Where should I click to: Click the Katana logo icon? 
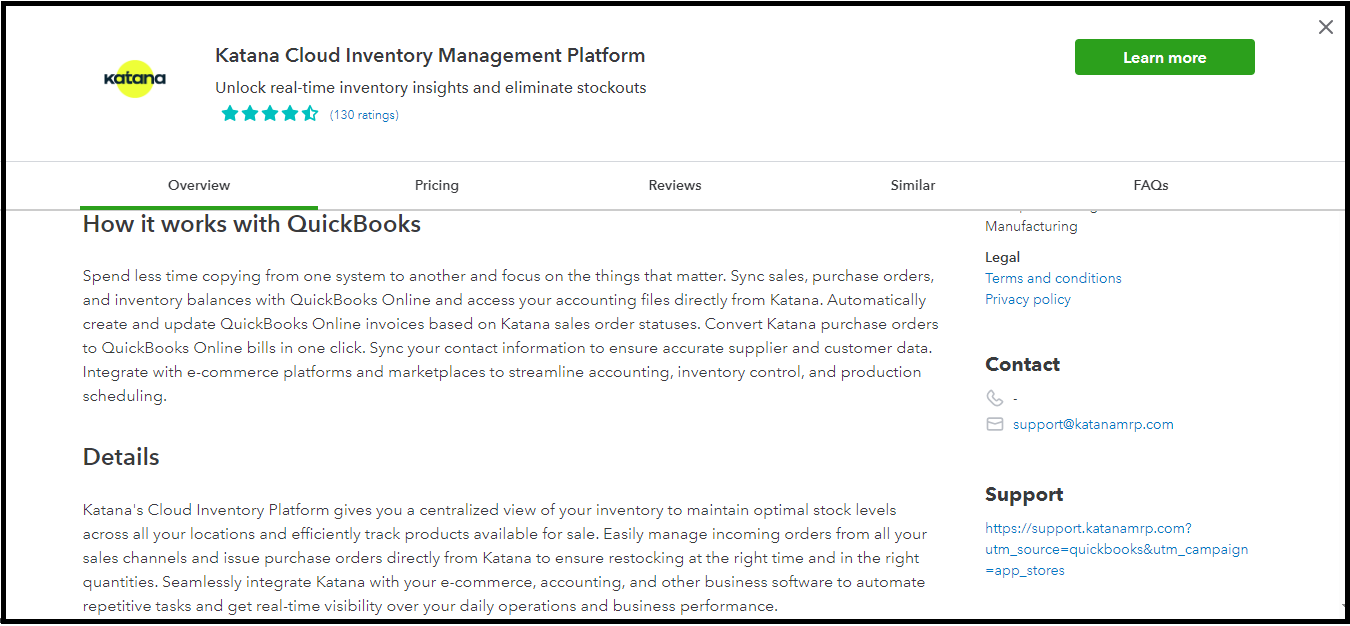point(135,78)
